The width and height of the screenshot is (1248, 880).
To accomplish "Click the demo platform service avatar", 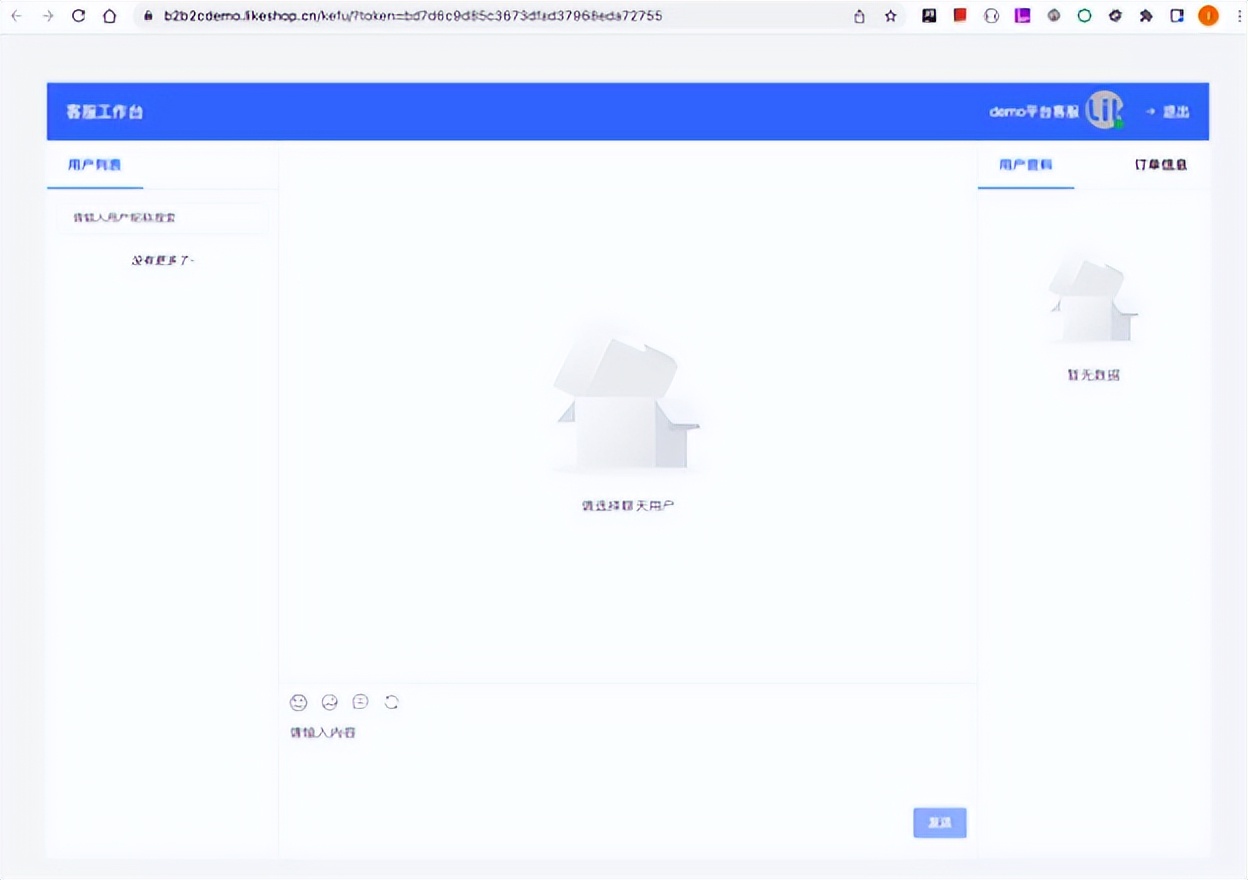I will [1105, 110].
